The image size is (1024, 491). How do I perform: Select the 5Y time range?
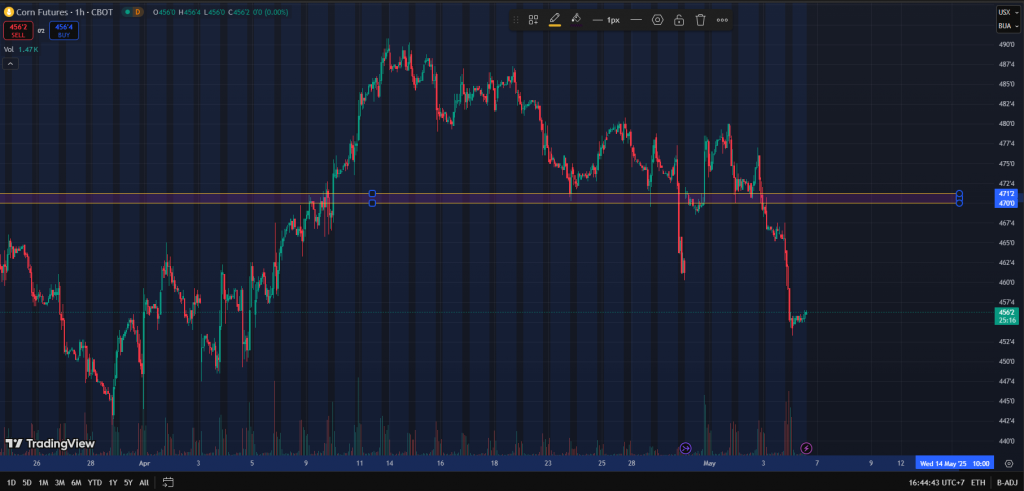[128, 483]
